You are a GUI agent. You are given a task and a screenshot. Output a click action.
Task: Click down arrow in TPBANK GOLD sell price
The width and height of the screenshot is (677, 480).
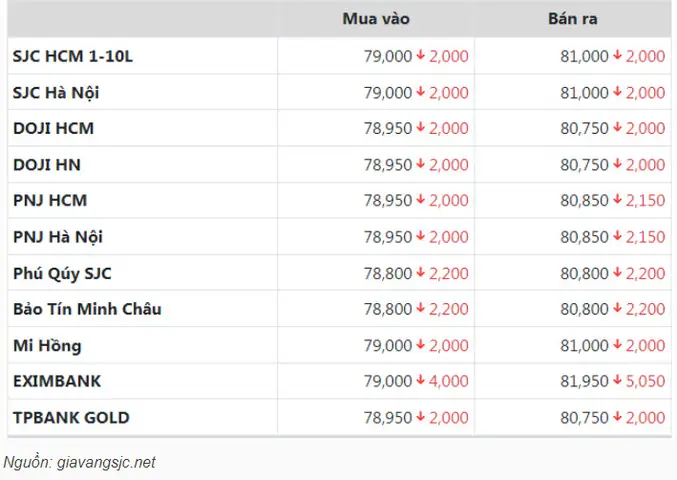617,417
